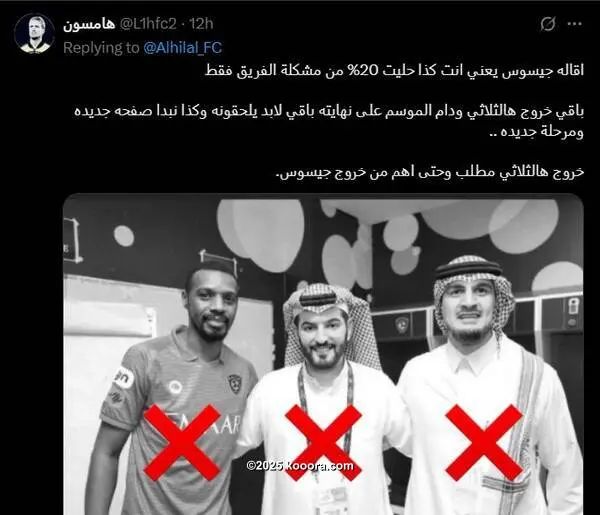
Task: Click the red X on the middle man
Action: pos(323,442)
